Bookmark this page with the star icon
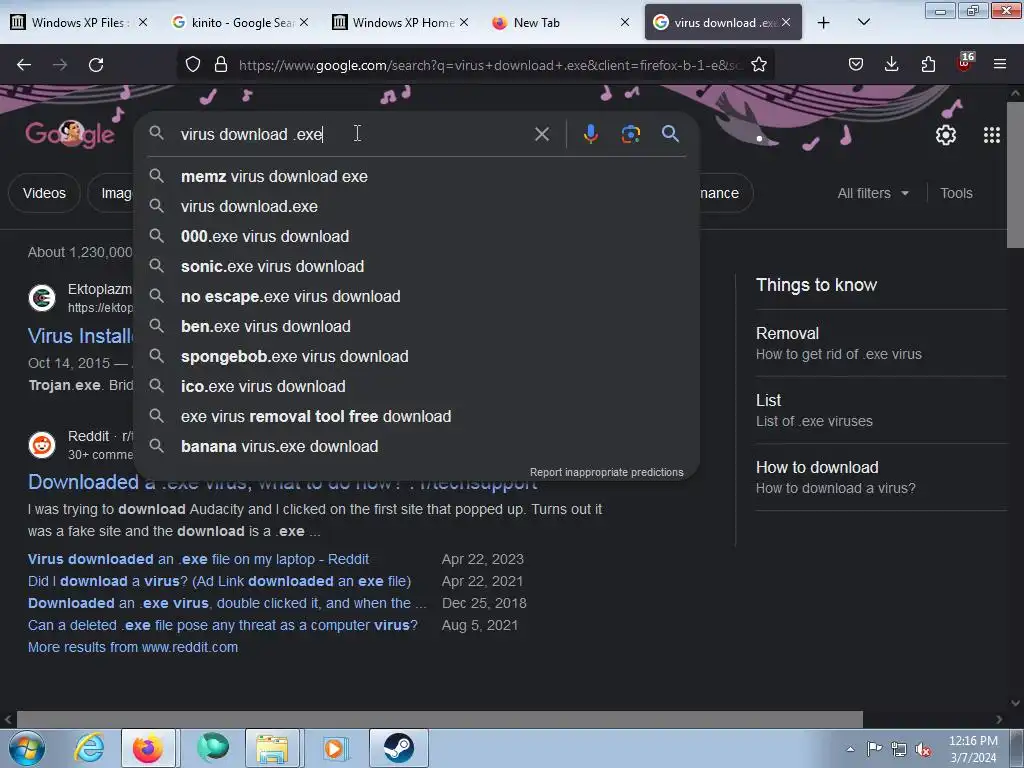The height and width of the screenshot is (768, 1024). 758,65
